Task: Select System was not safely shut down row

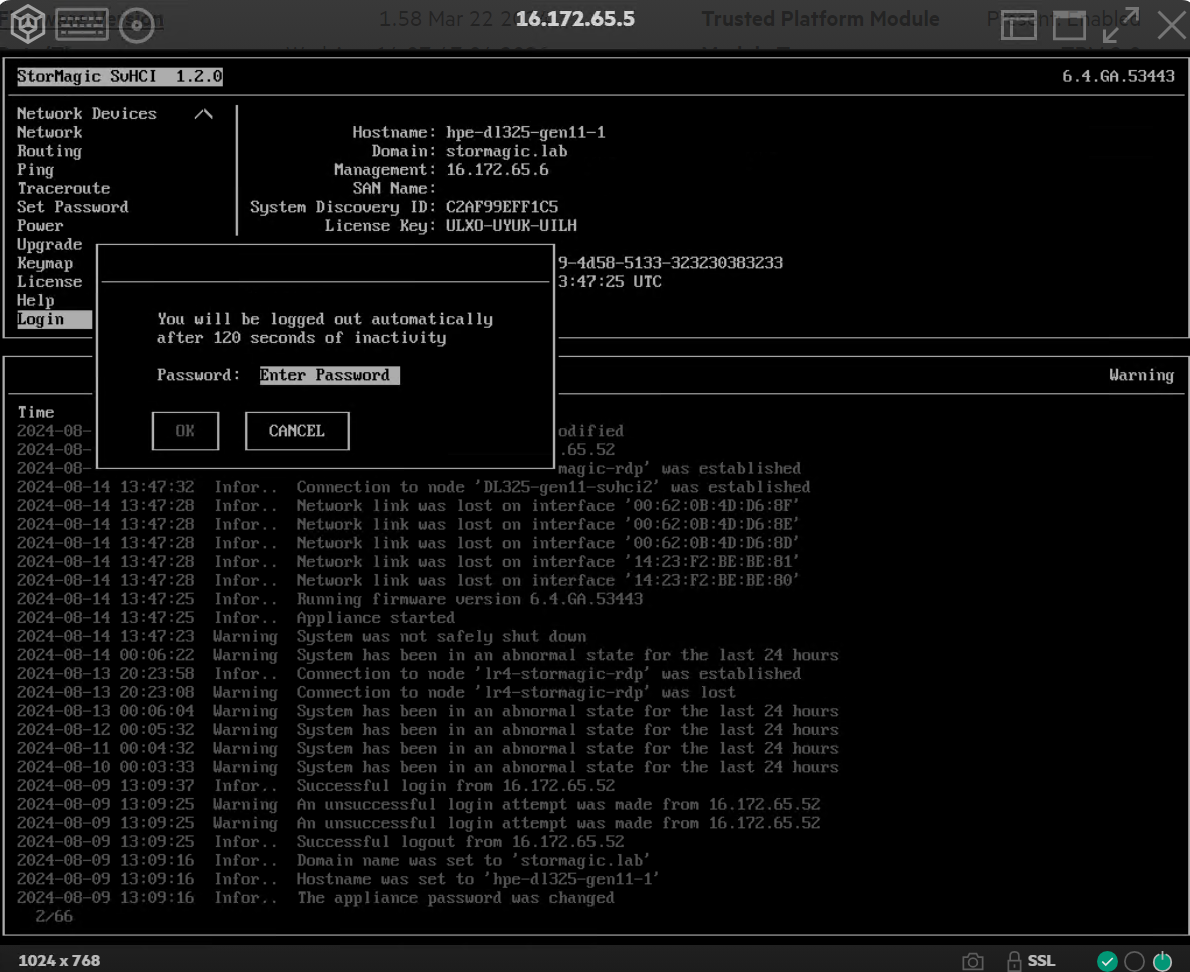Action: [x=301, y=637]
